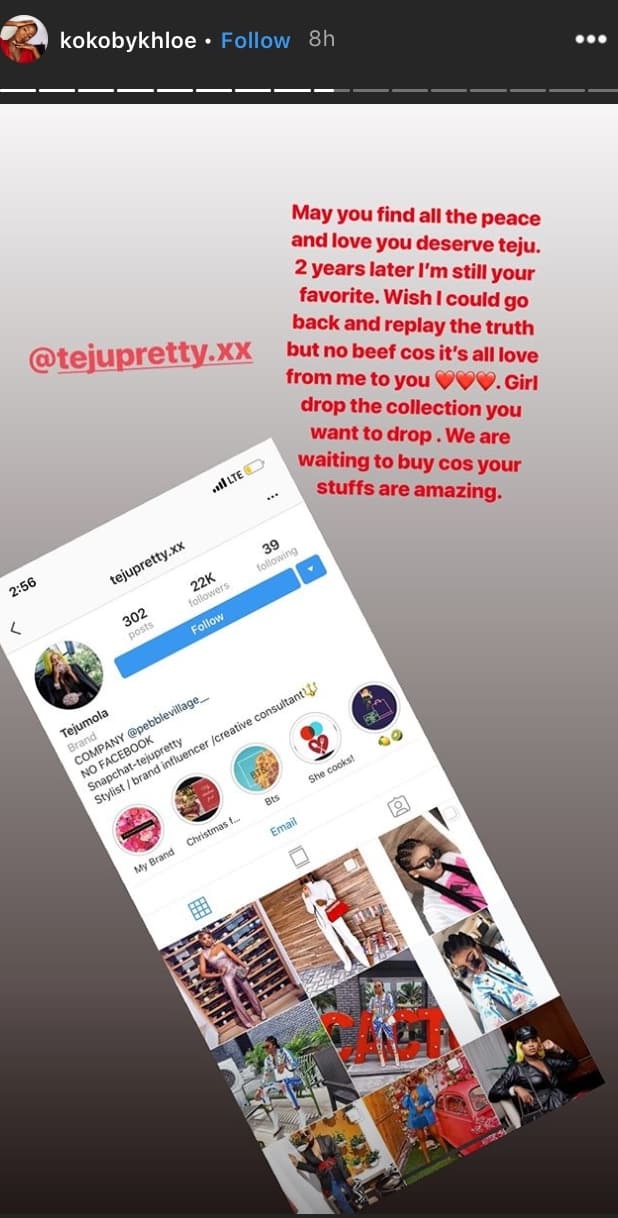Open the Tejumola profile picture
Image resolution: width=618 pixels, height=1218 pixels.
[x=68, y=675]
